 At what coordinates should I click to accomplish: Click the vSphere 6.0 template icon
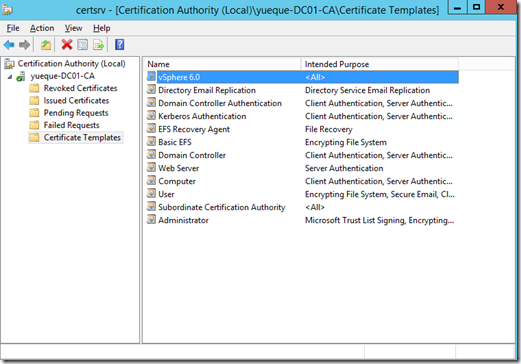151,76
